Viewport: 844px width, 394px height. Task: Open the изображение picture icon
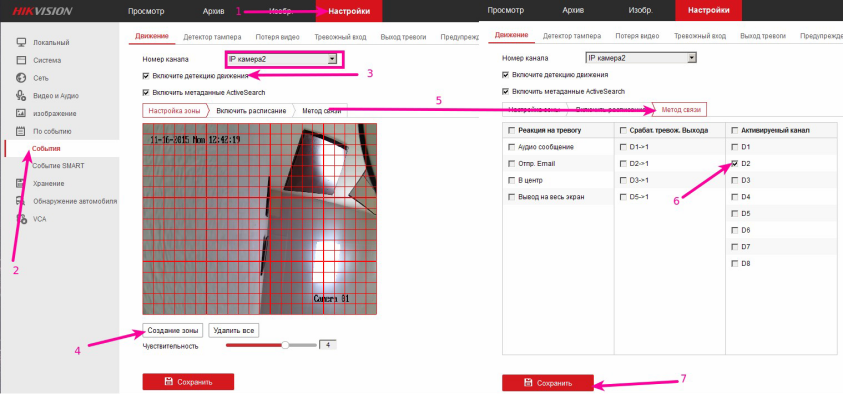pos(22,114)
